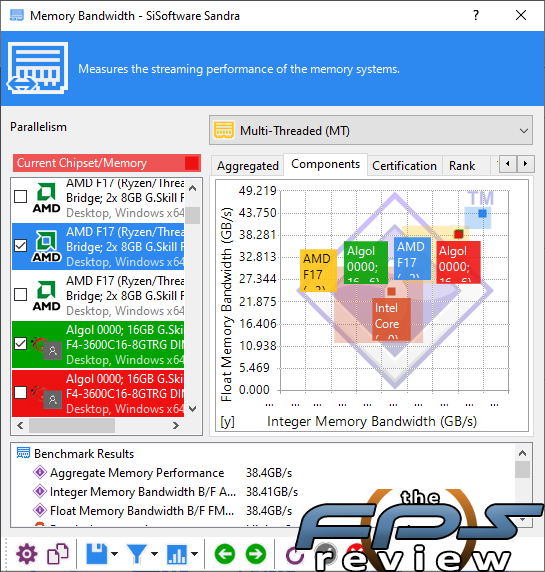Click the results panel scroll up arrow
545x572 pixels.
click(x=522, y=453)
